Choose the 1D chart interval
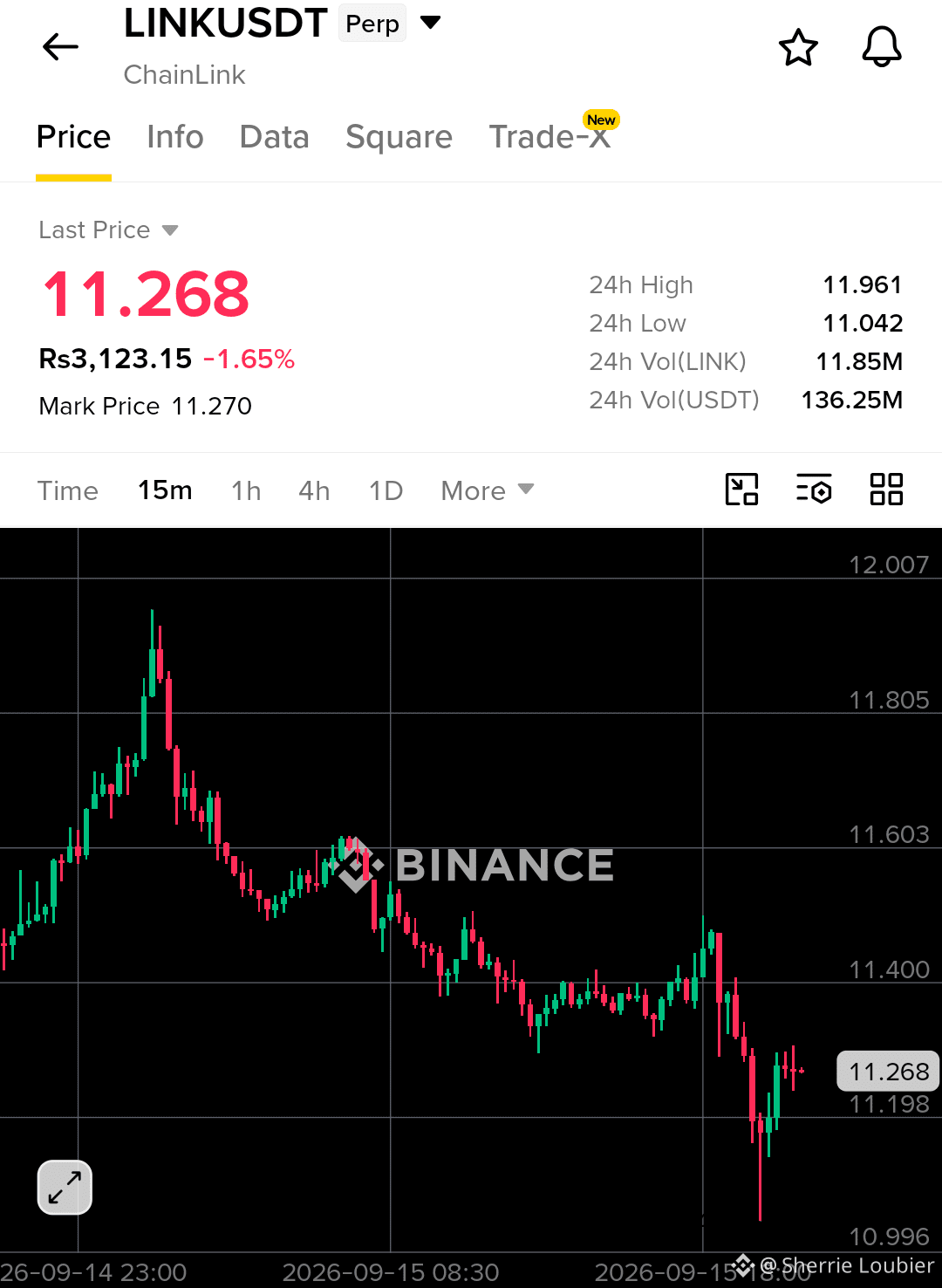The width and height of the screenshot is (942, 1288). [x=386, y=490]
